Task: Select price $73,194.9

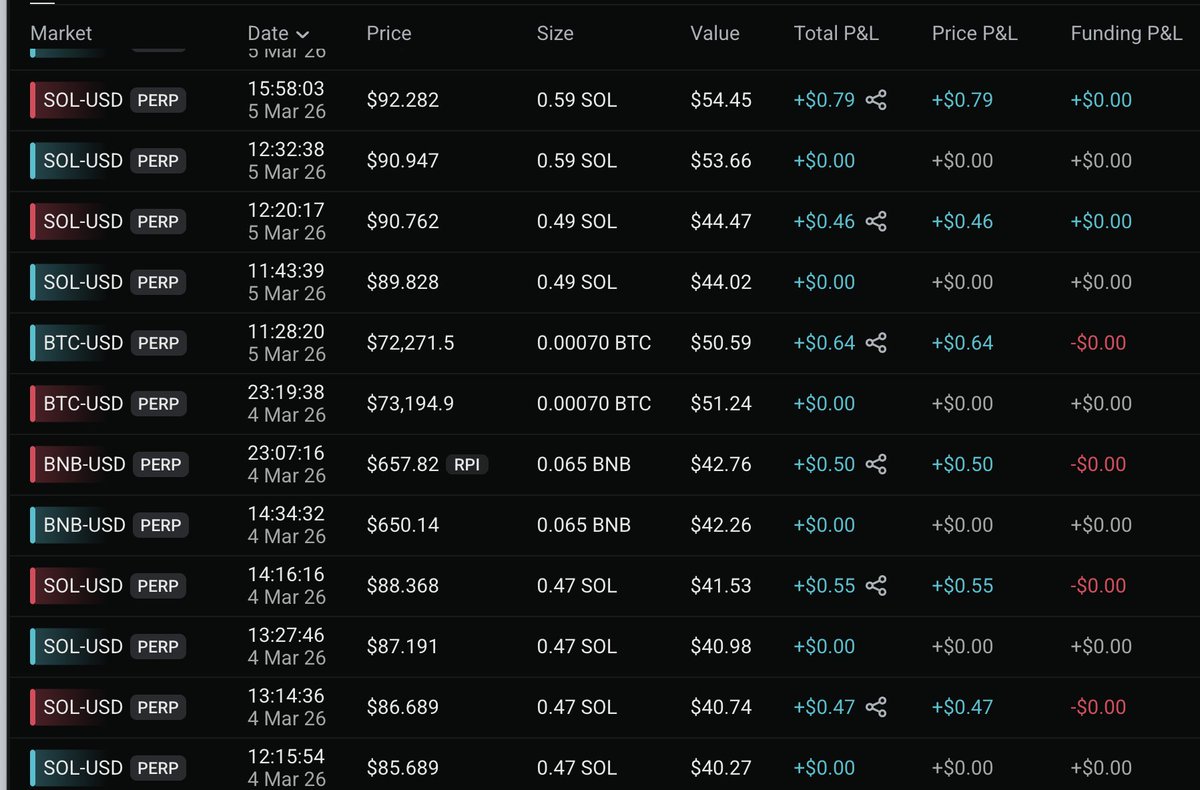Action: coord(411,404)
